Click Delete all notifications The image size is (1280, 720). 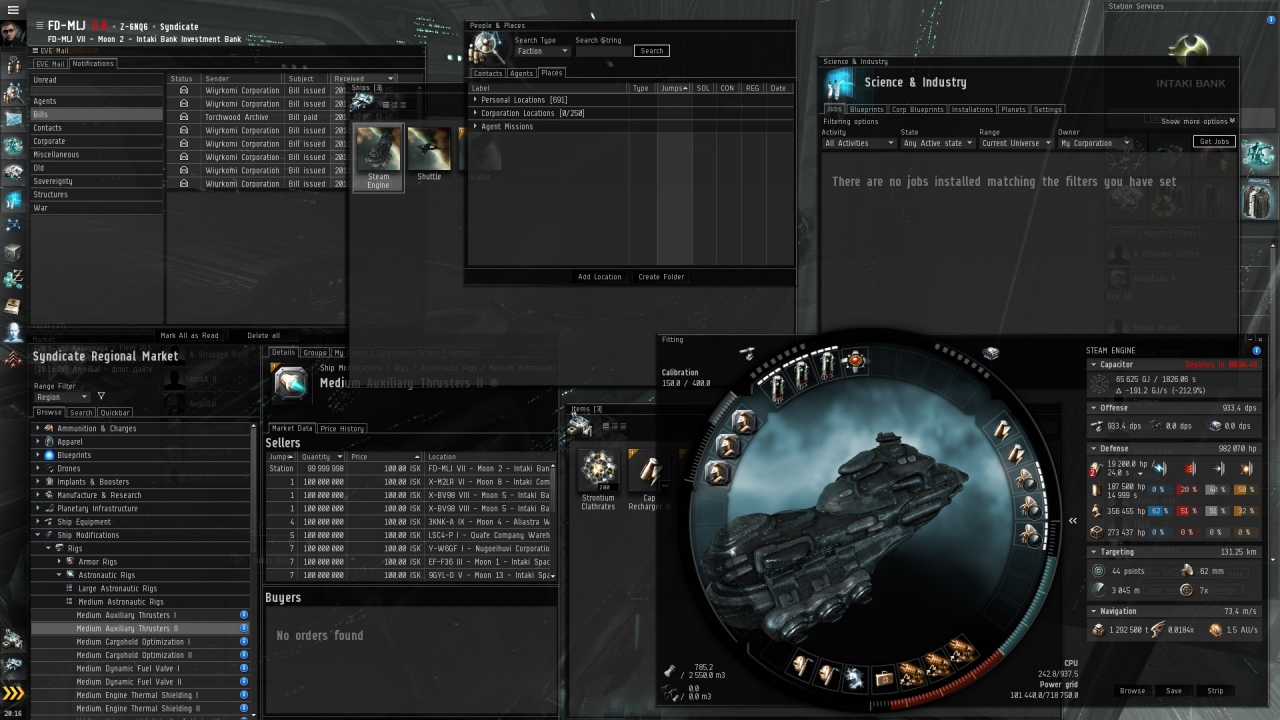click(x=263, y=336)
